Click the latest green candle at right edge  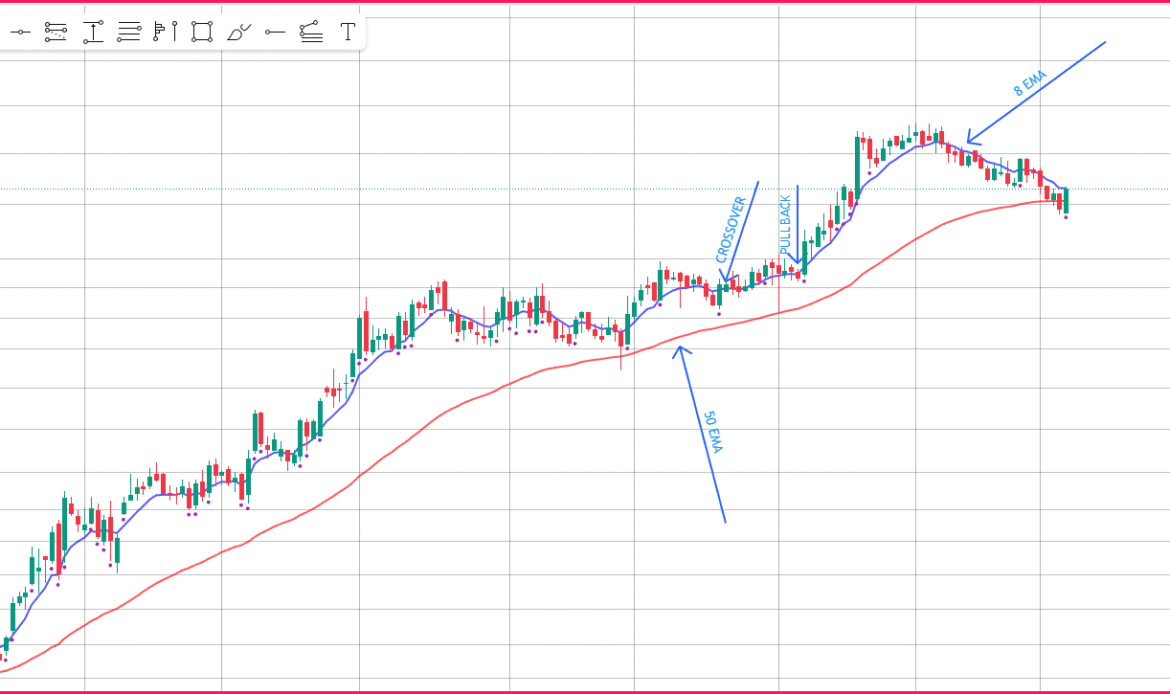1066,200
